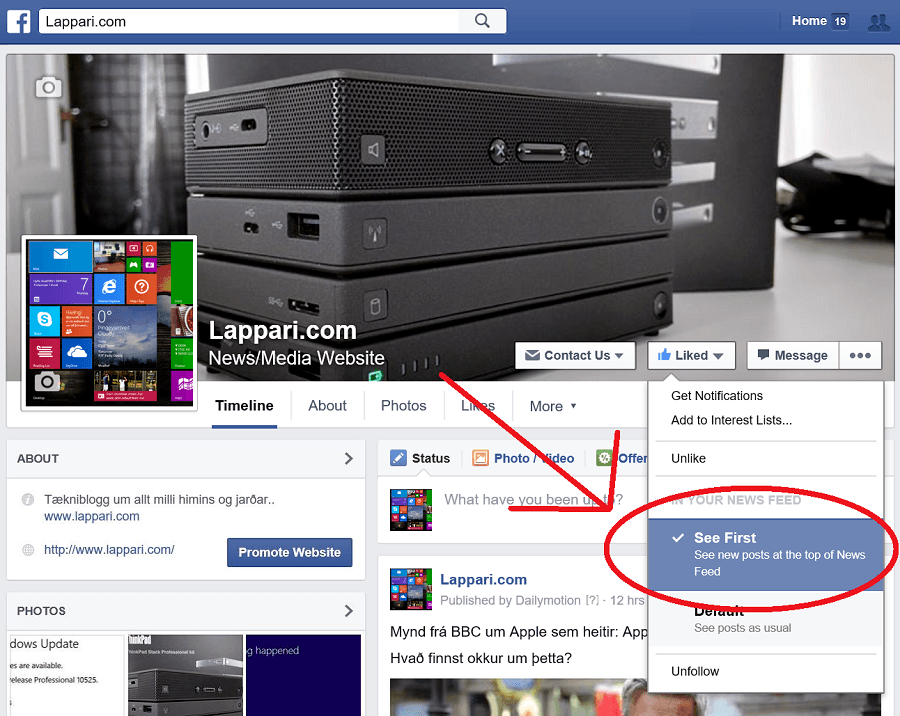Click the Photo / Video text link
This screenshot has height=716, width=900.
tap(534, 458)
